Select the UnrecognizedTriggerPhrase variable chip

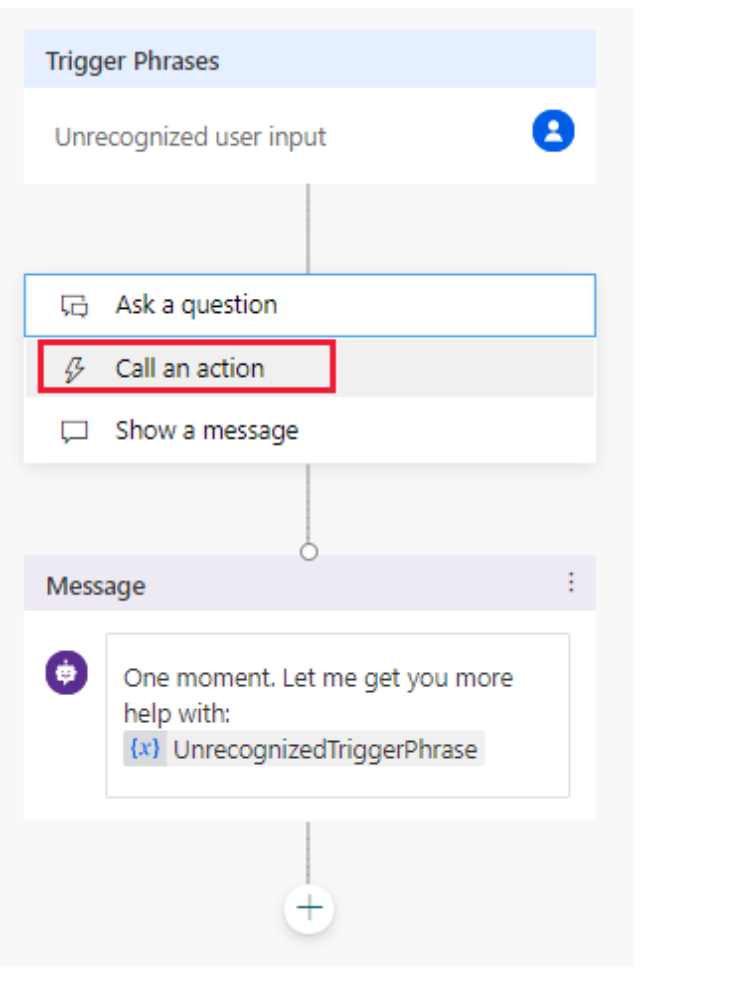(x=324, y=749)
